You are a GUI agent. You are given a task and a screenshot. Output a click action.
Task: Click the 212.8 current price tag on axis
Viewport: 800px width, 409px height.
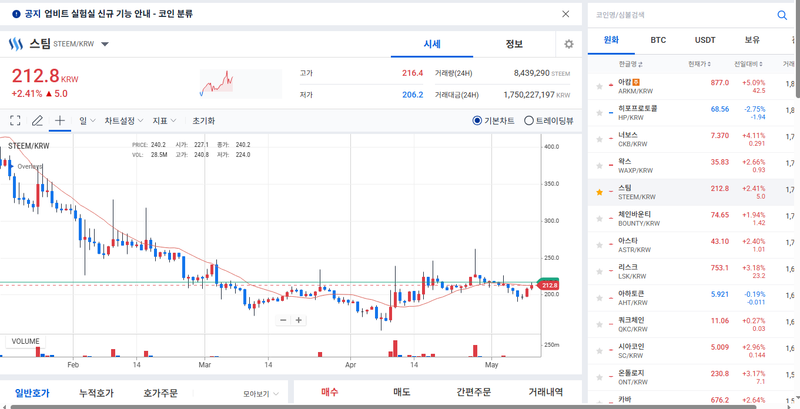tap(548, 286)
